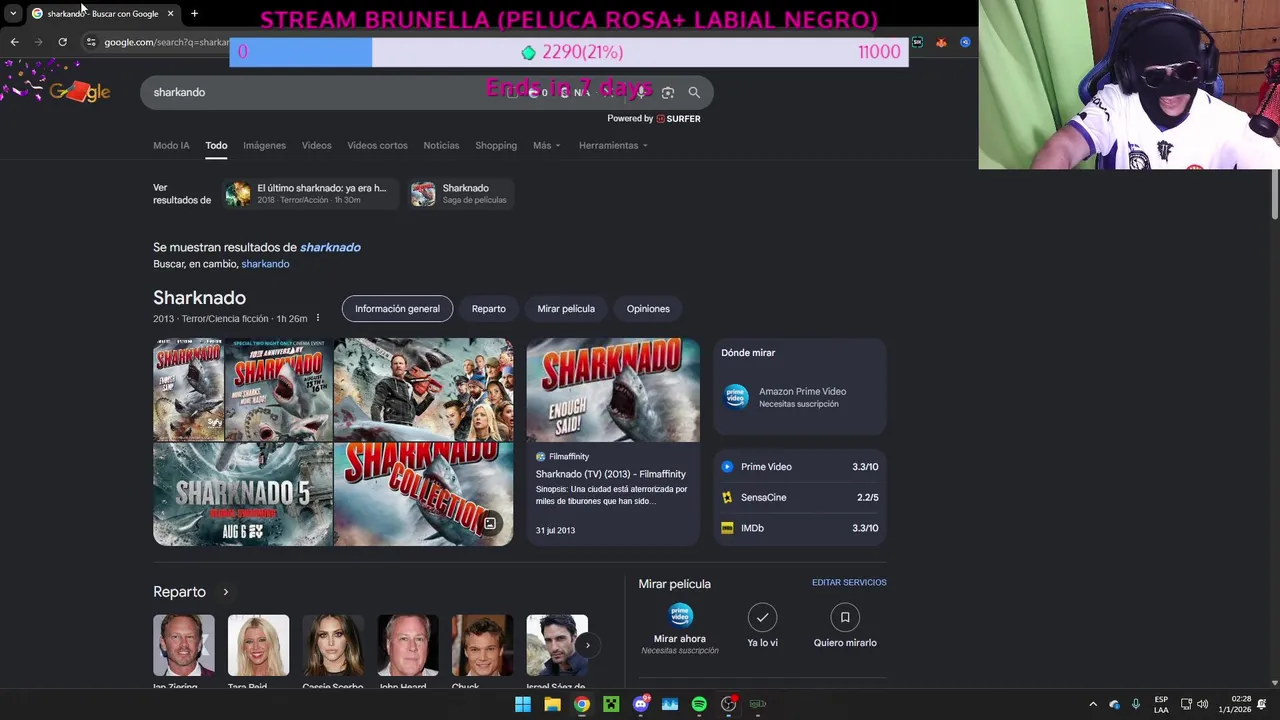Show more cast with the carousel arrow
1280x720 pixels.
pos(588,645)
